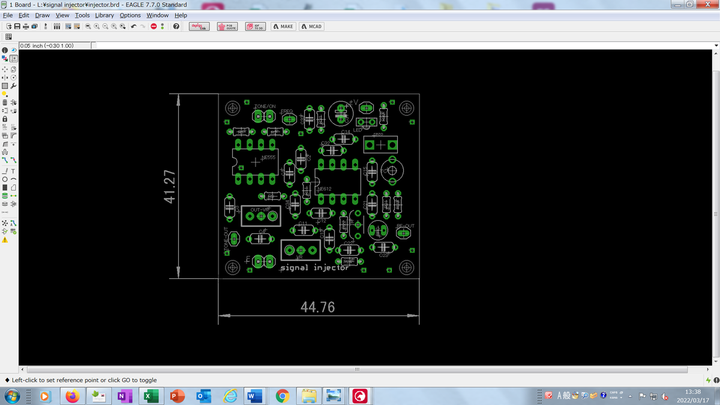Click the Windows Start button
Image resolution: width=720 pixels, height=405 pixels.
pyautogui.click(x=12, y=396)
